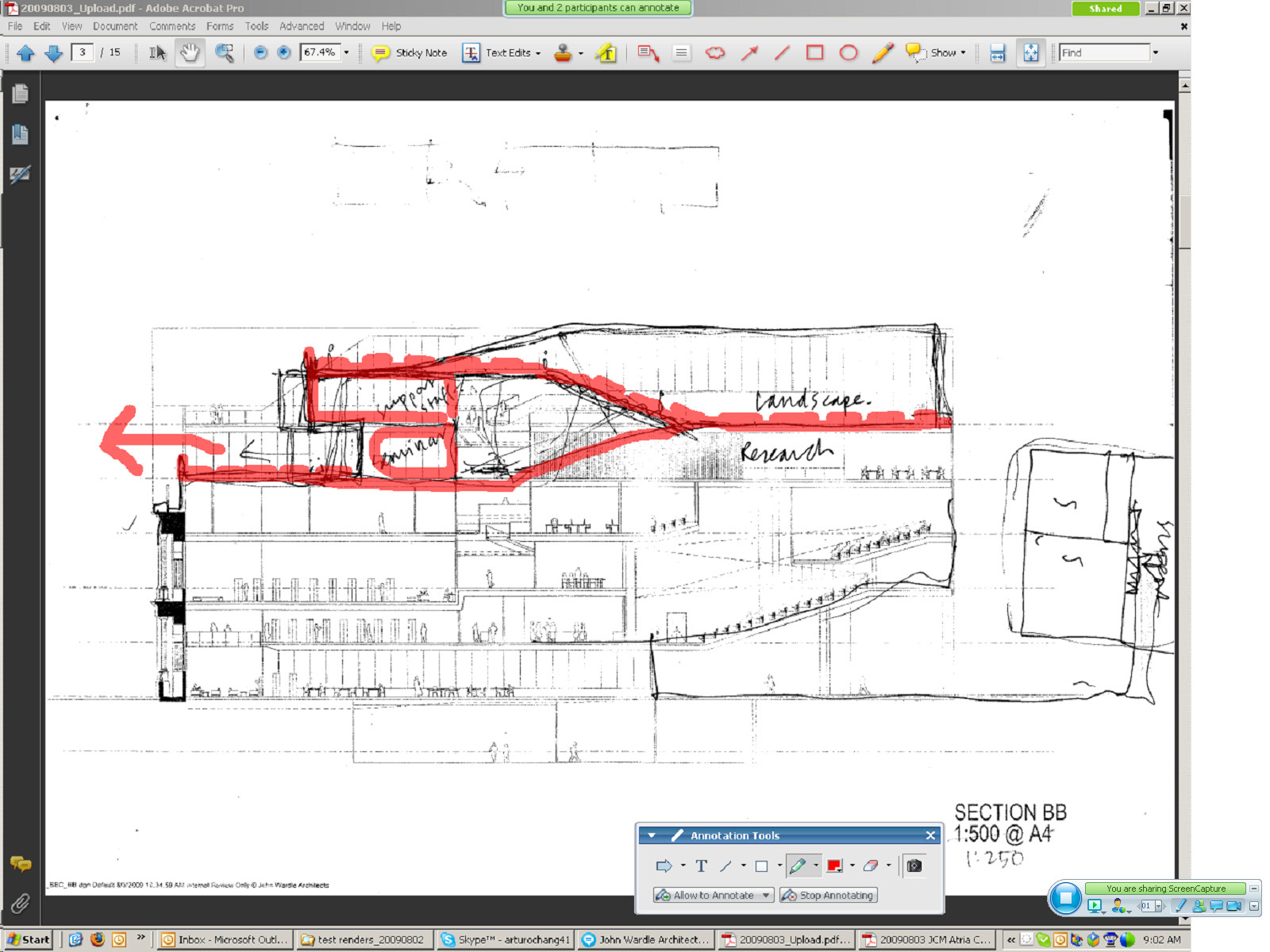Go to previous page with the up arrow
This screenshot has width=1270, height=952.
(25, 53)
